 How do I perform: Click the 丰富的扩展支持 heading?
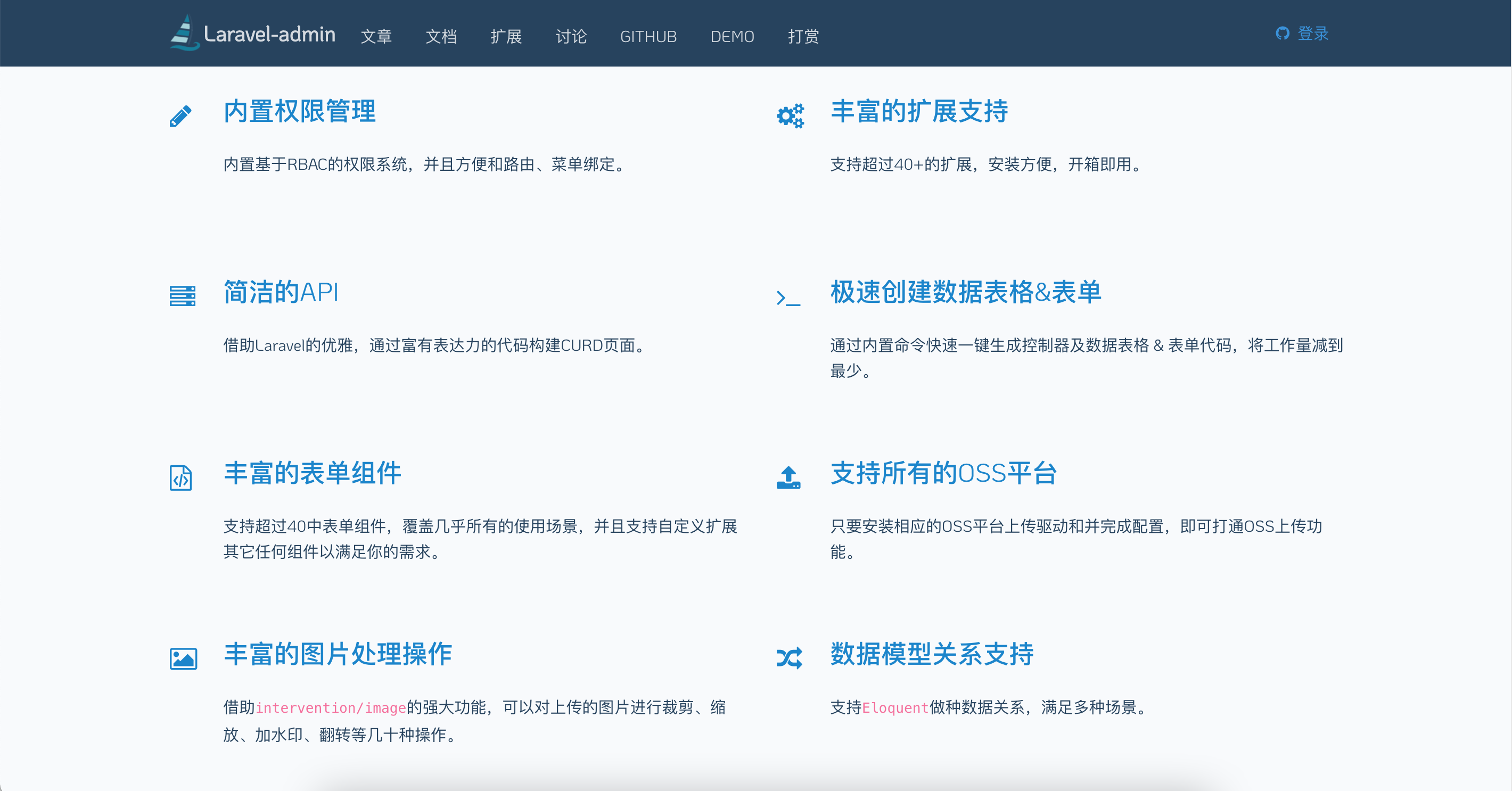(919, 111)
